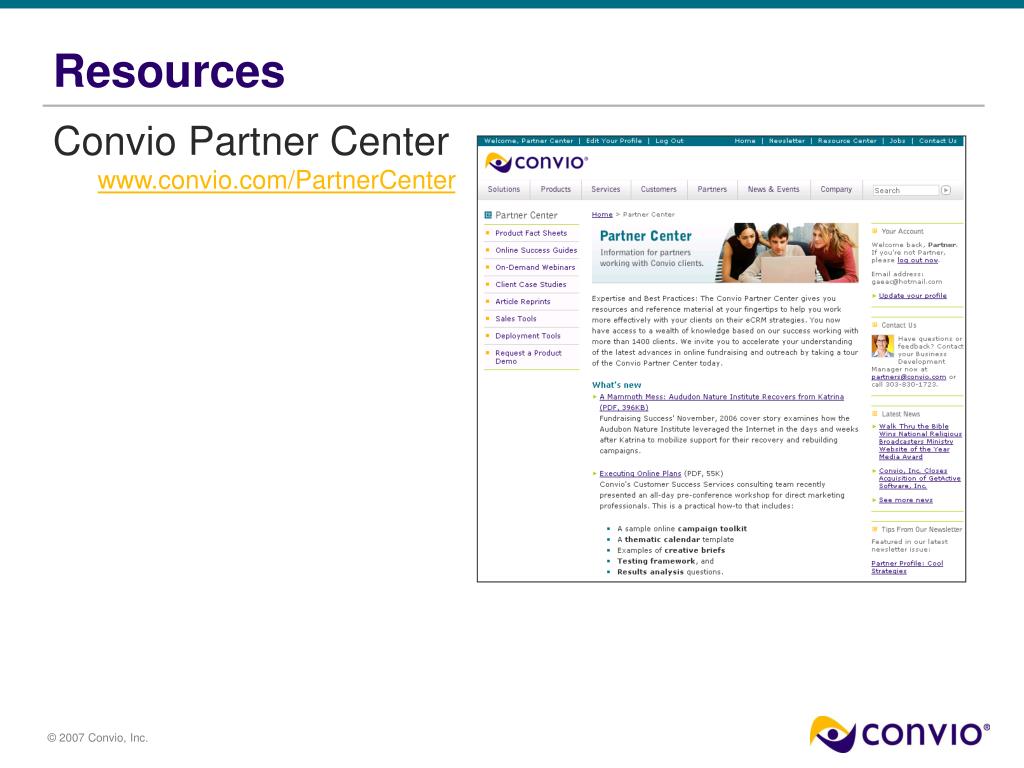Open Deployment Tools in sidebar
The width and height of the screenshot is (1024, 768).
click(x=528, y=336)
